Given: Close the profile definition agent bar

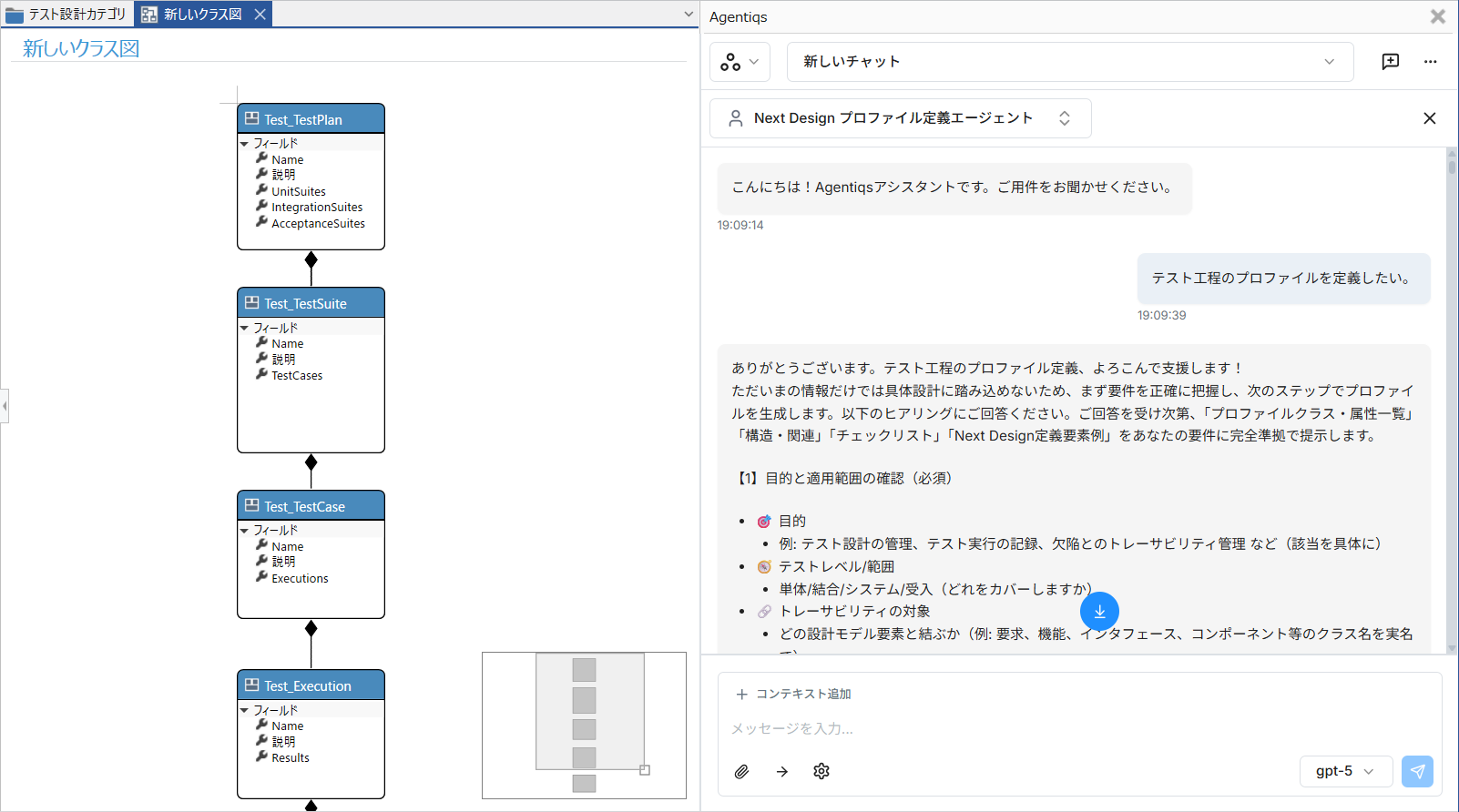Looking at the screenshot, I should click(1429, 118).
